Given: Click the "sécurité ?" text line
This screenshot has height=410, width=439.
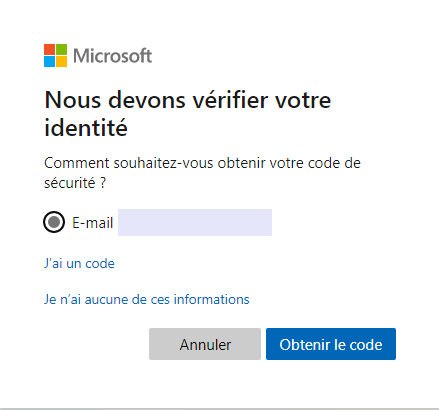Looking at the screenshot, I should (75, 183).
